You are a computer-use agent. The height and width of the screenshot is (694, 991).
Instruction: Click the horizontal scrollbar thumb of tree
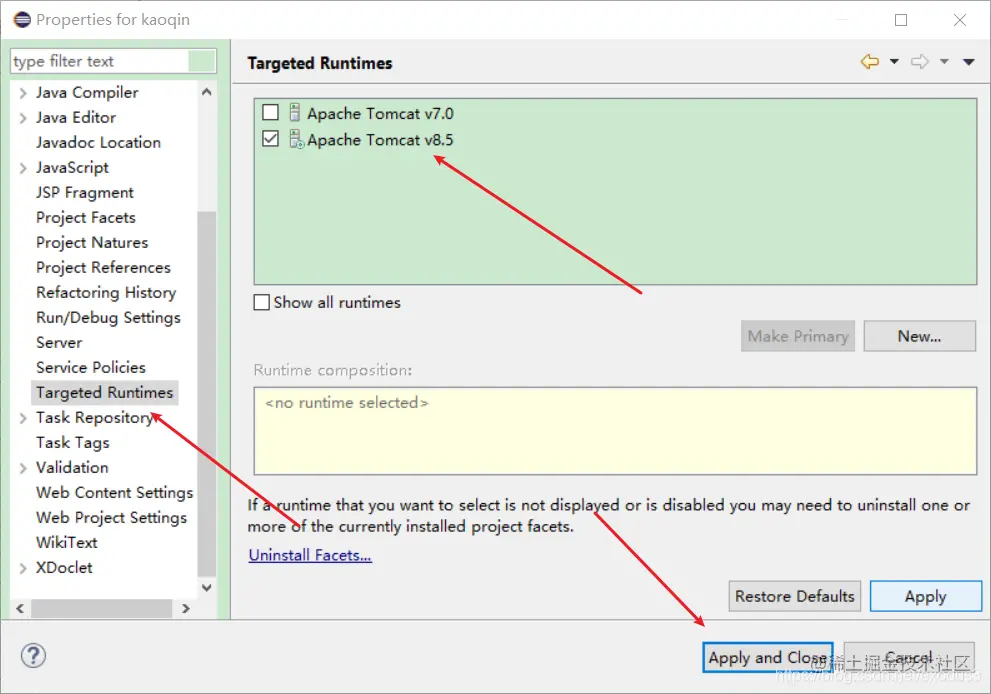click(102, 609)
